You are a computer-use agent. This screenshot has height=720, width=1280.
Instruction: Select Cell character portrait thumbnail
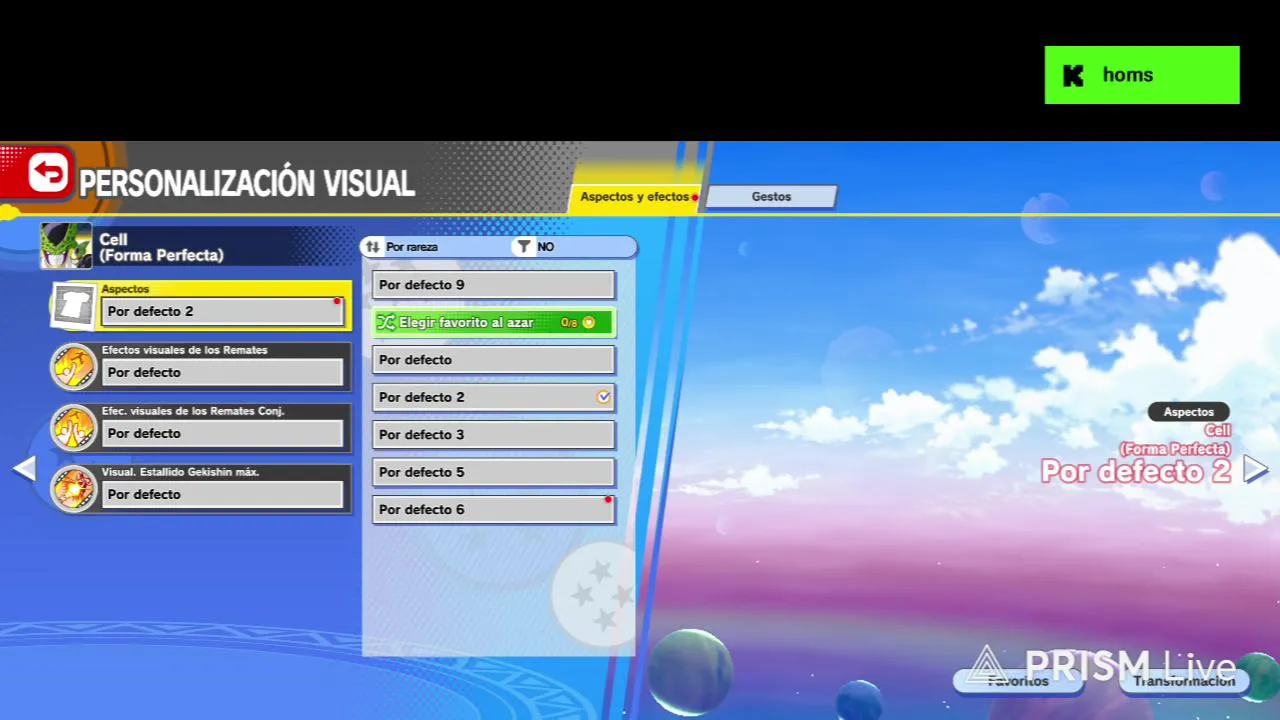coord(66,246)
